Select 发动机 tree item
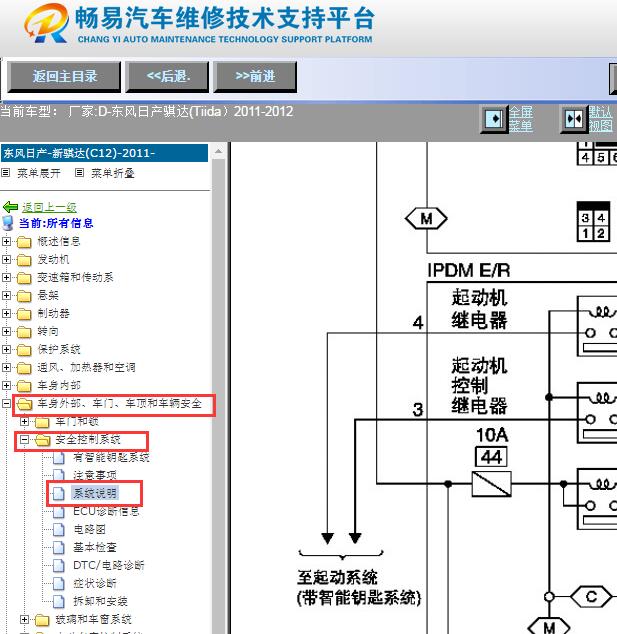This screenshot has width=617, height=634. coord(53,259)
